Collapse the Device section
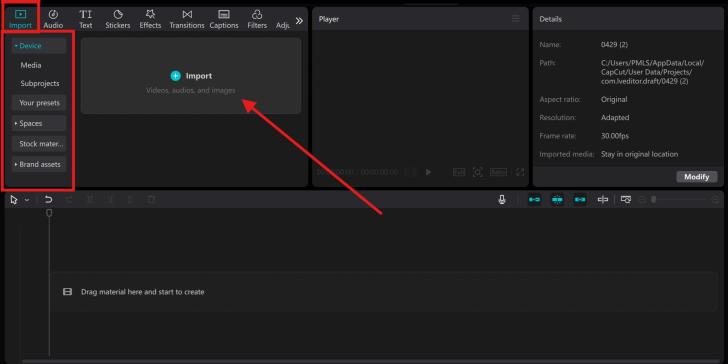Viewport: 728px width, 364px height. (39, 46)
